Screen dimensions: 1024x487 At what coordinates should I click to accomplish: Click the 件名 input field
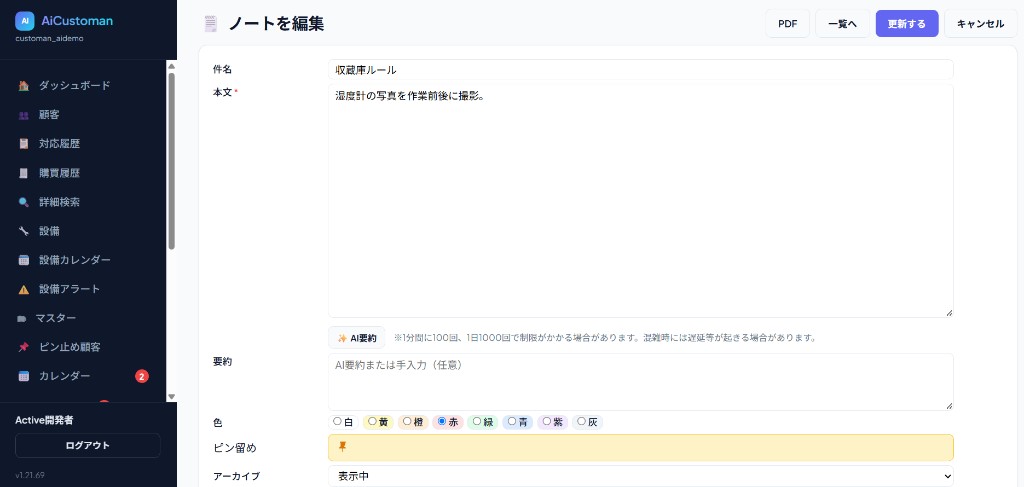(x=641, y=70)
